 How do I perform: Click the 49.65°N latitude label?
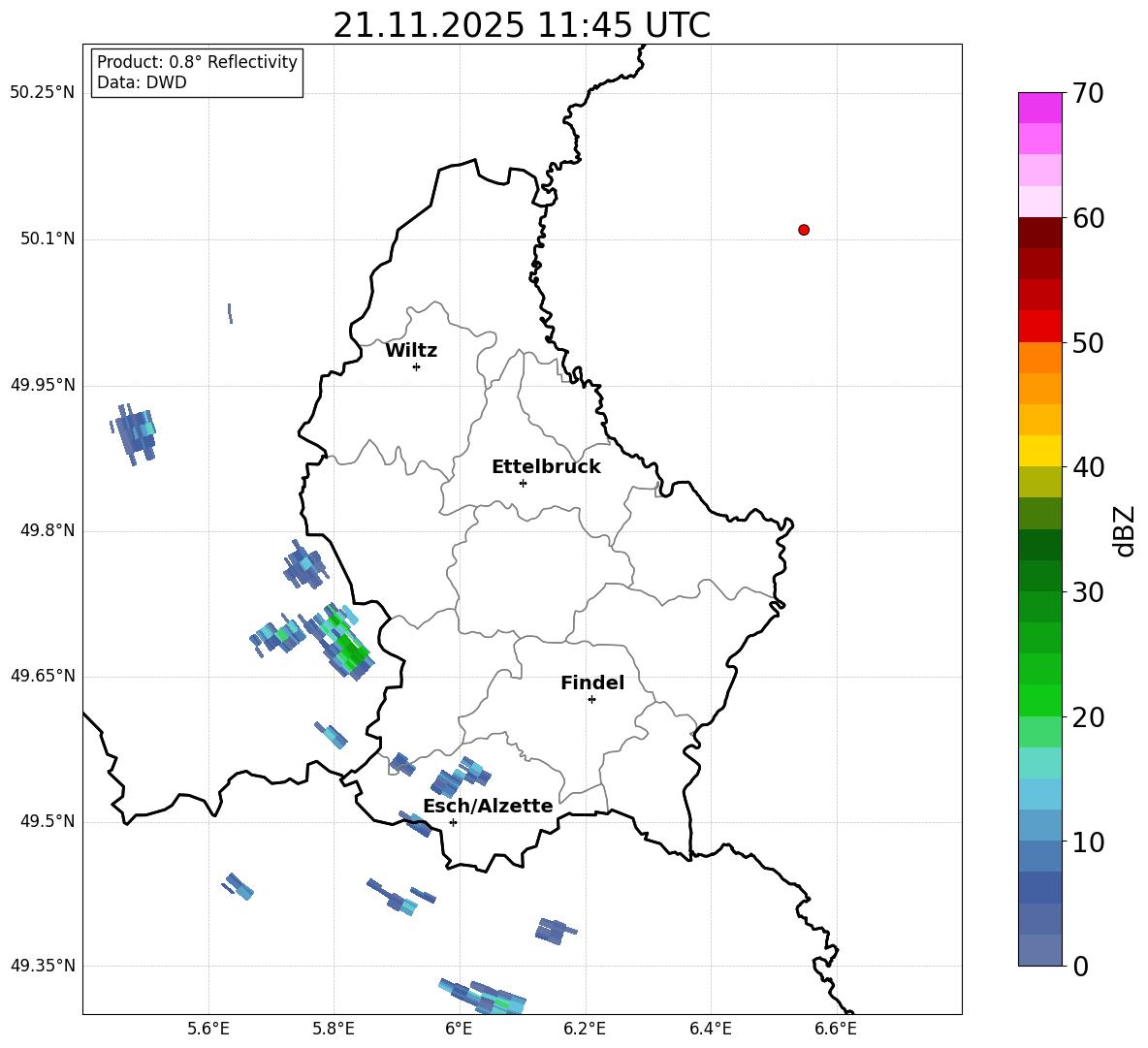[43, 676]
